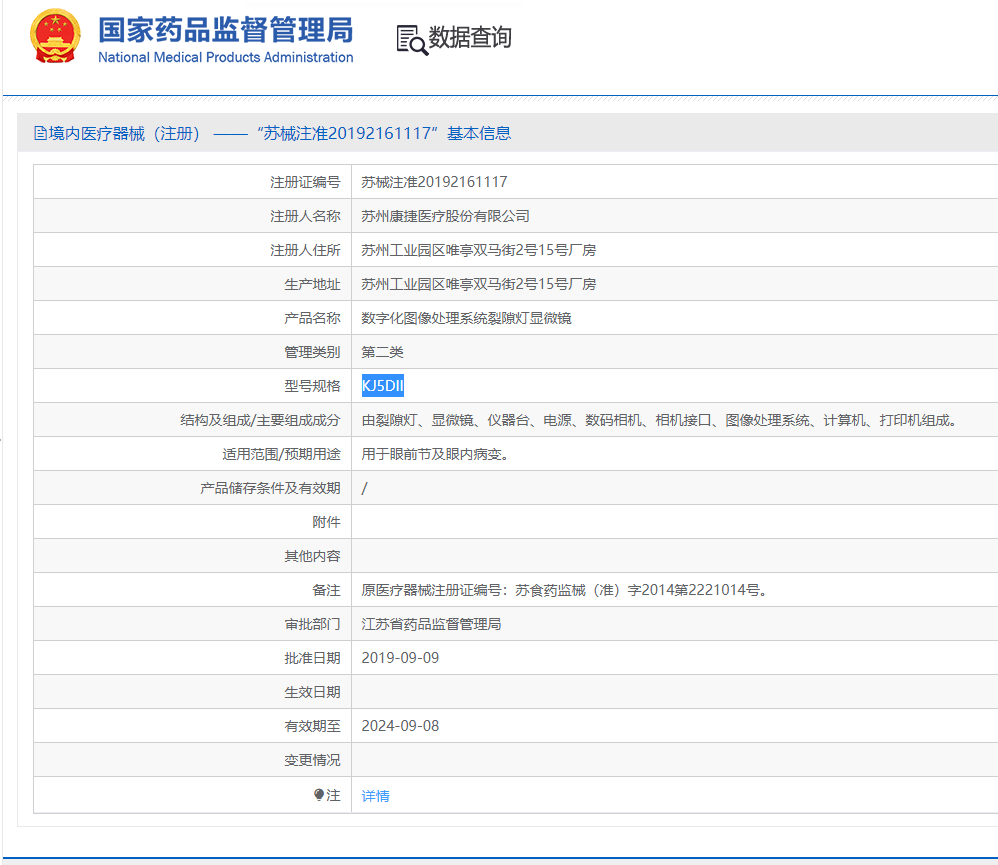
Task: Click the slash value in storage conditions row
Action: [364, 488]
